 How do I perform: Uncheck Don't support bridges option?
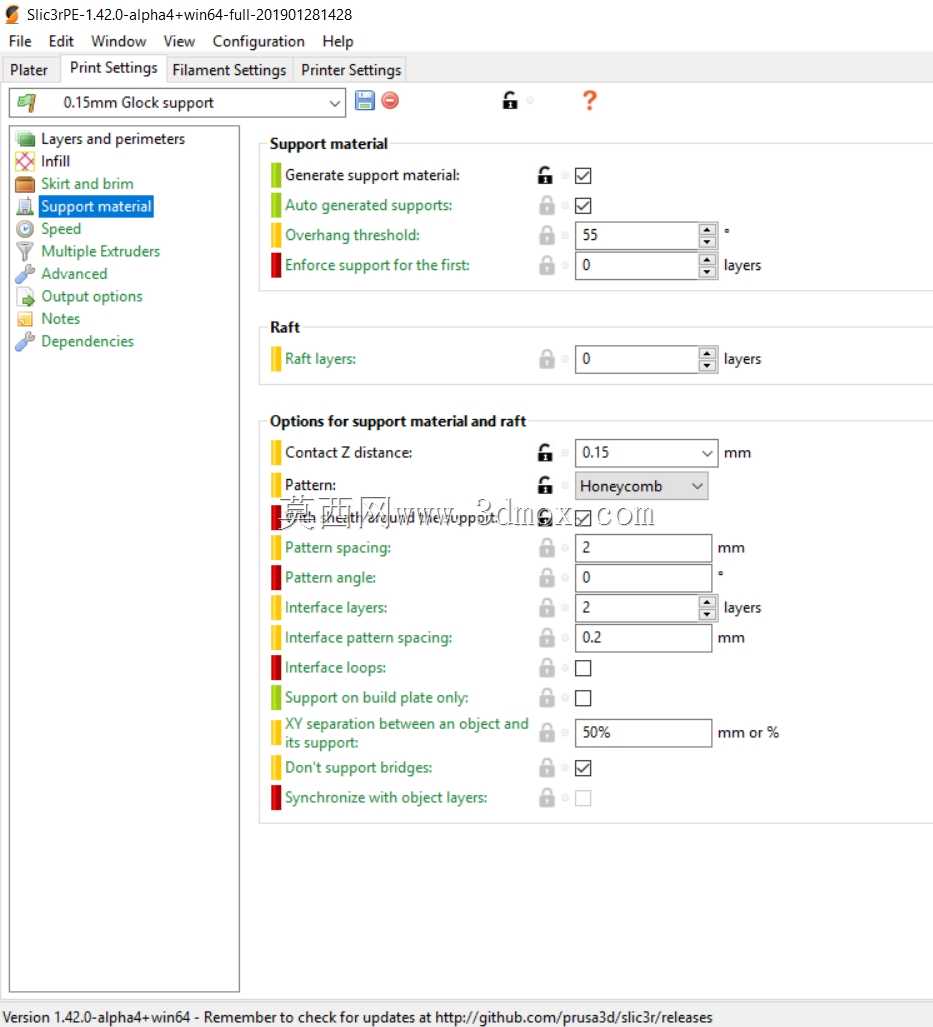(582, 768)
